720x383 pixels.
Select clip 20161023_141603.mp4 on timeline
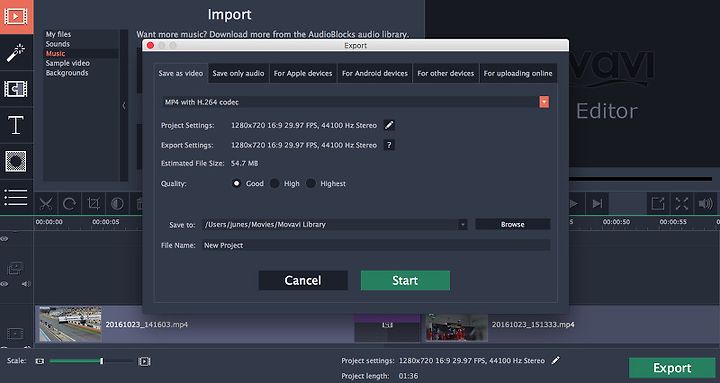pyautogui.click(x=194, y=325)
